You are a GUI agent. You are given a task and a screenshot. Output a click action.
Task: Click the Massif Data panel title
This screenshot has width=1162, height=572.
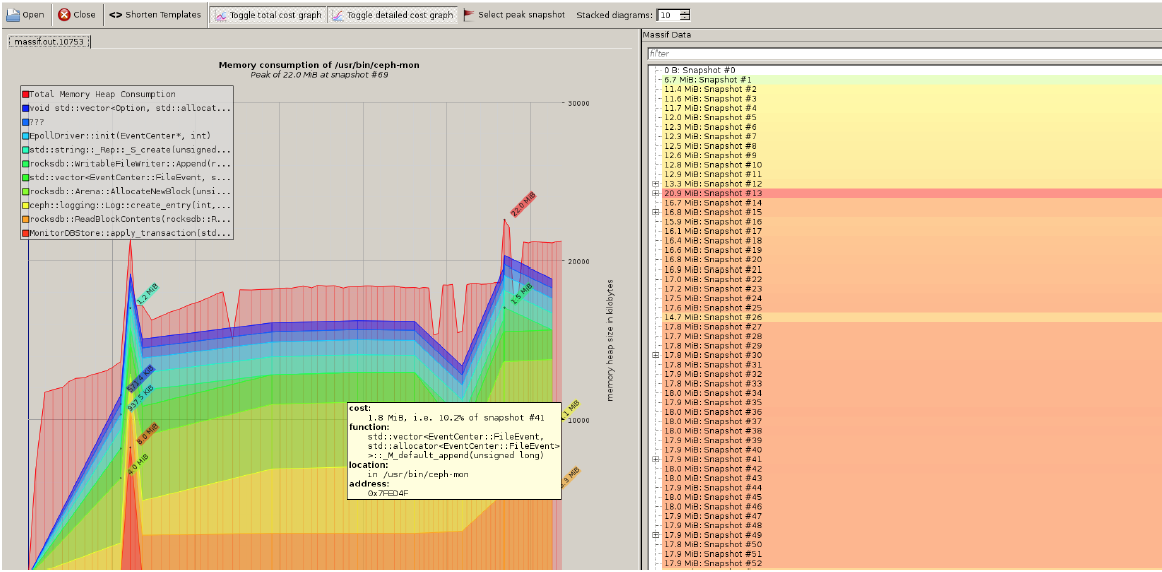(667, 36)
